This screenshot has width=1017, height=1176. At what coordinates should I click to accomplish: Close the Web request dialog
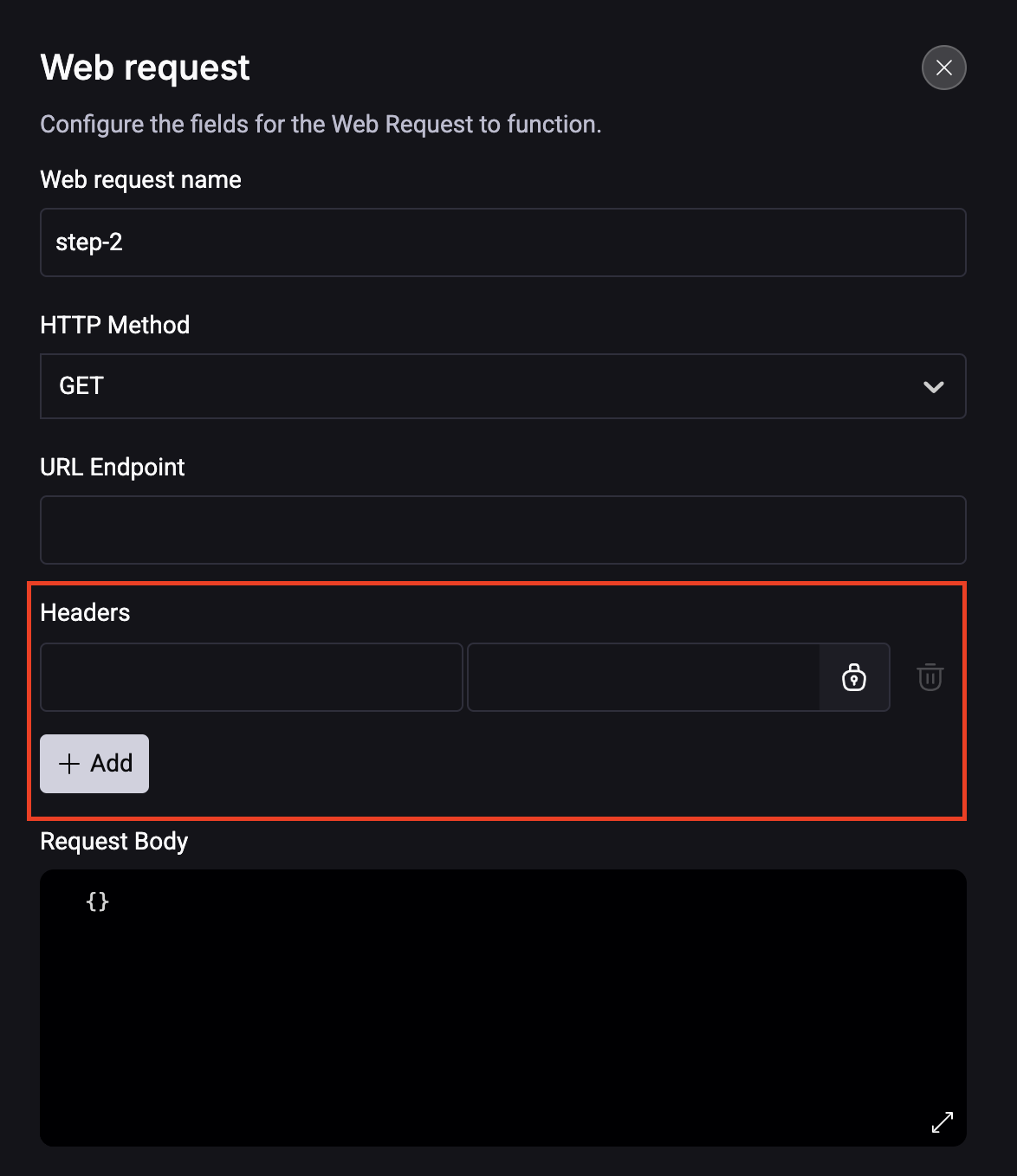point(943,68)
